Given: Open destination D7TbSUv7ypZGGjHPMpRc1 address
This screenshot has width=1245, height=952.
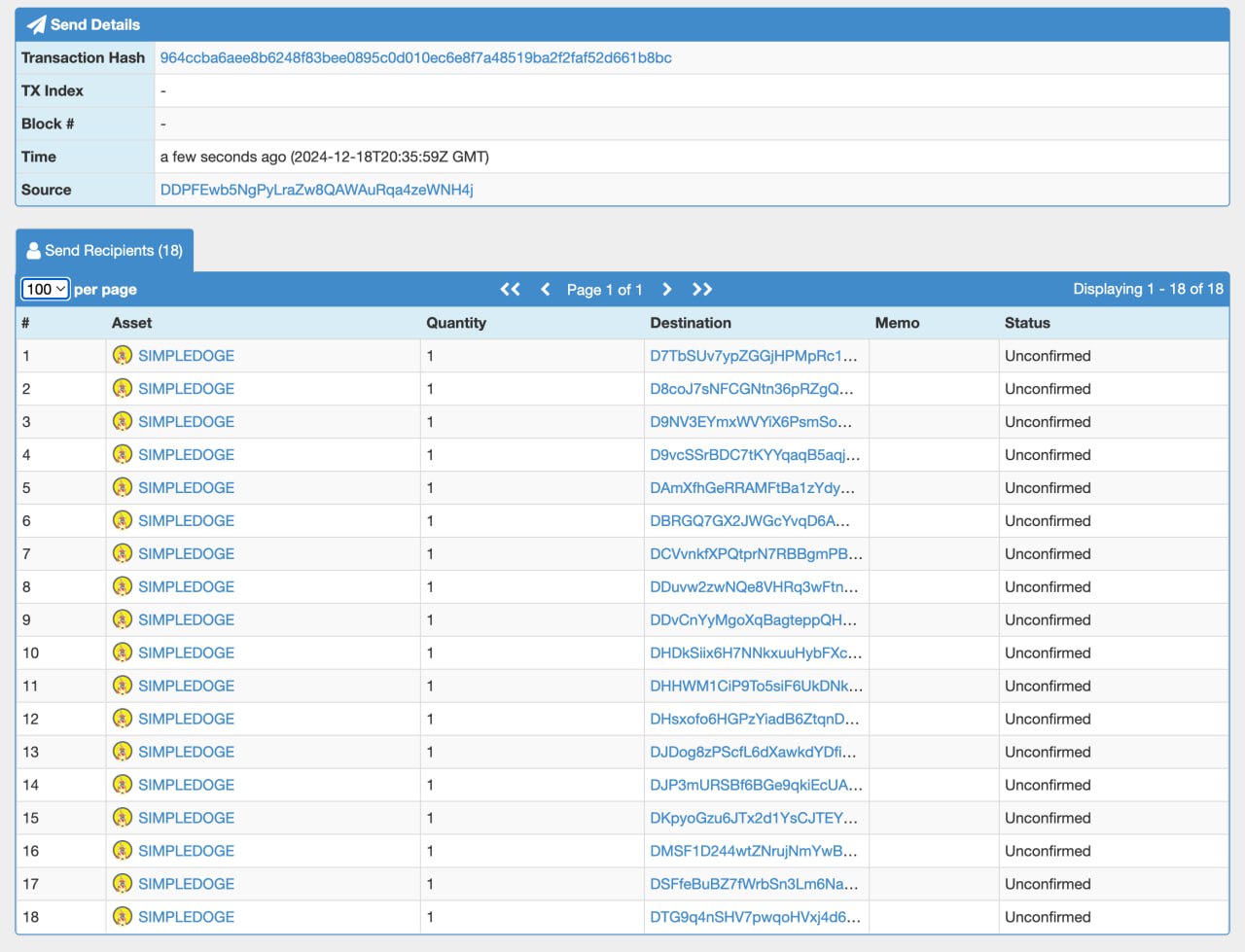Looking at the screenshot, I should click(754, 356).
